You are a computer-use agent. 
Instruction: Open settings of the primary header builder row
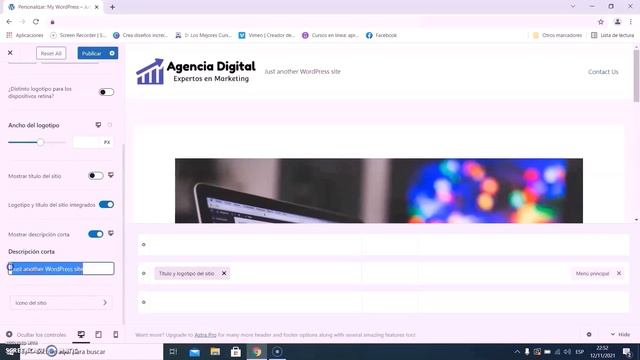144,273
